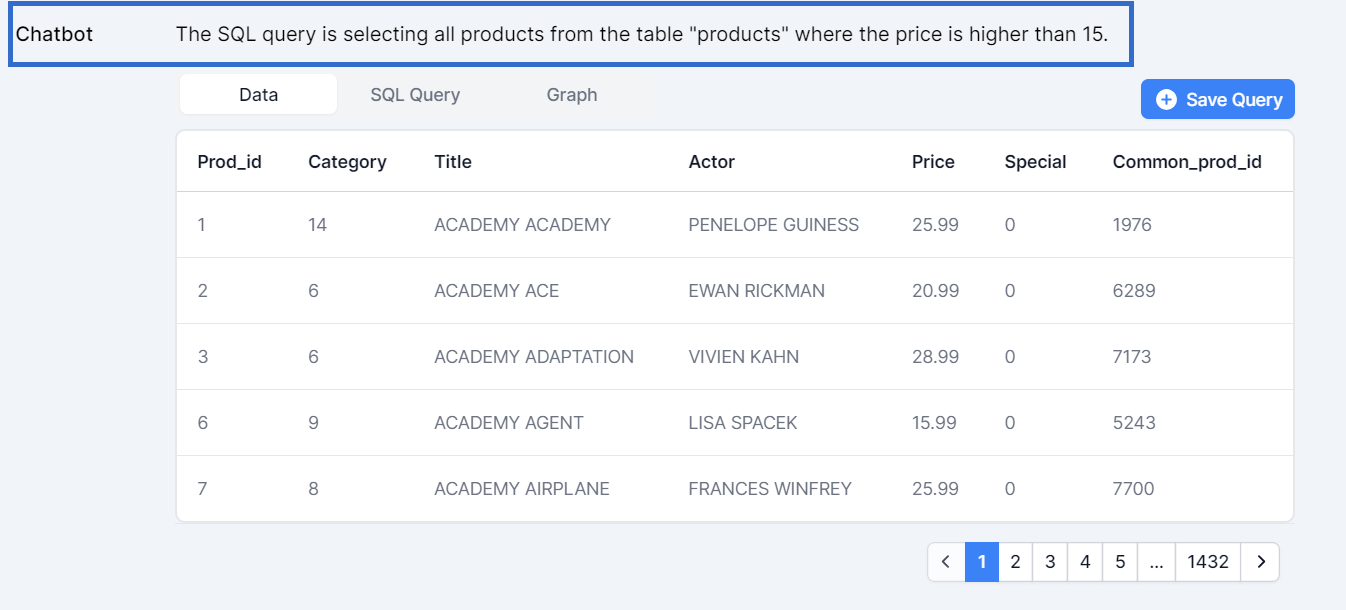Viewport: 1346px width, 610px height.
Task: Open page 4 of the table
Action: pos(1085,562)
